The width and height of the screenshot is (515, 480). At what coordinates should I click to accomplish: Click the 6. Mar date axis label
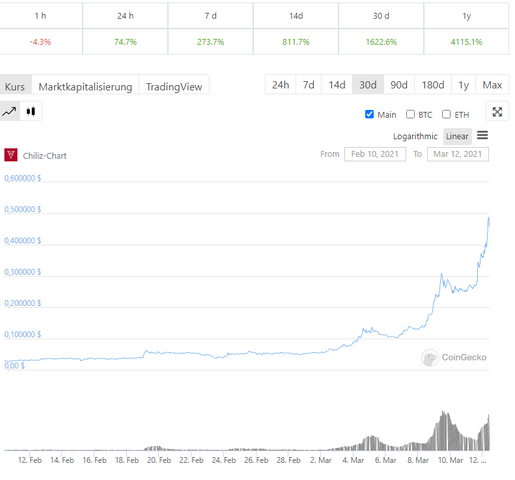(385, 460)
